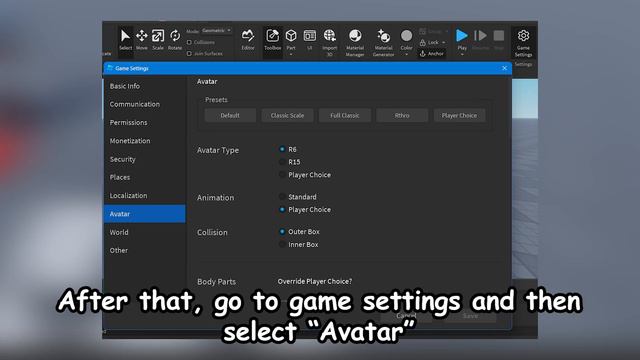Image resolution: width=640 pixels, height=360 pixels.
Task: Open the Mode Geometric dropdown
Action: [x=217, y=31]
